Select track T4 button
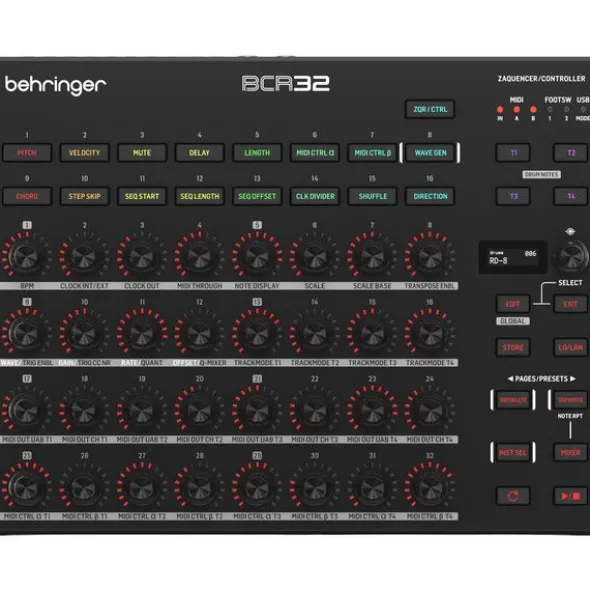Image resolution: width=590 pixels, height=591 pixels. (x=570, y=196)
